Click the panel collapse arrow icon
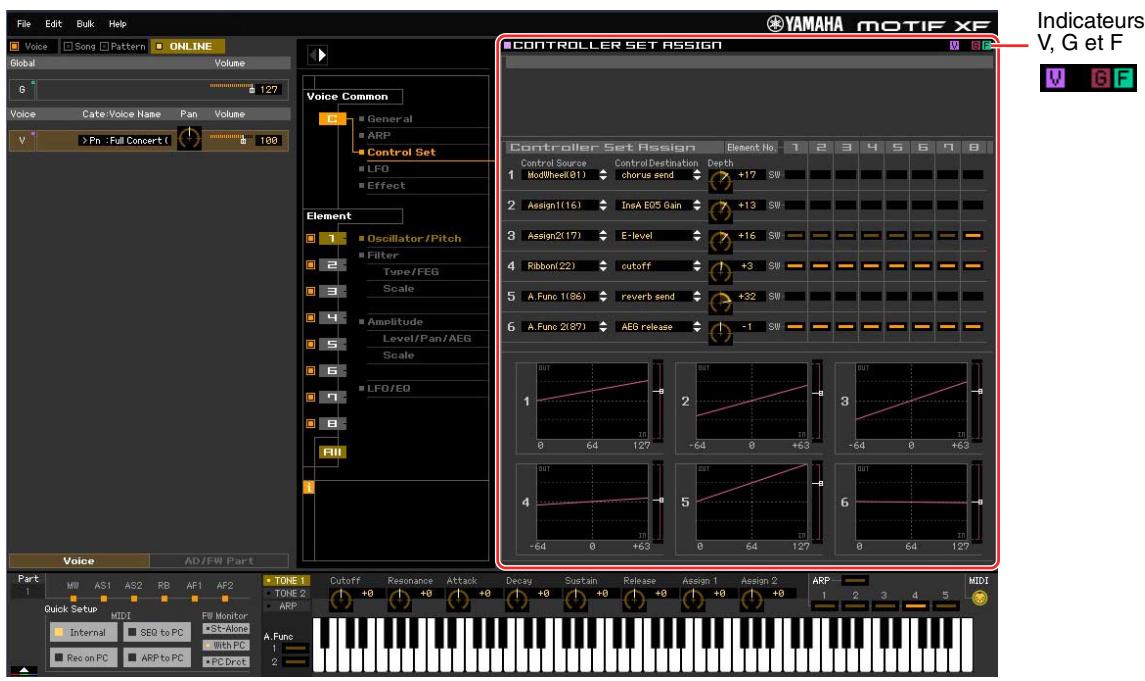This screenshot has height=681, width=1145. (318, 55)
